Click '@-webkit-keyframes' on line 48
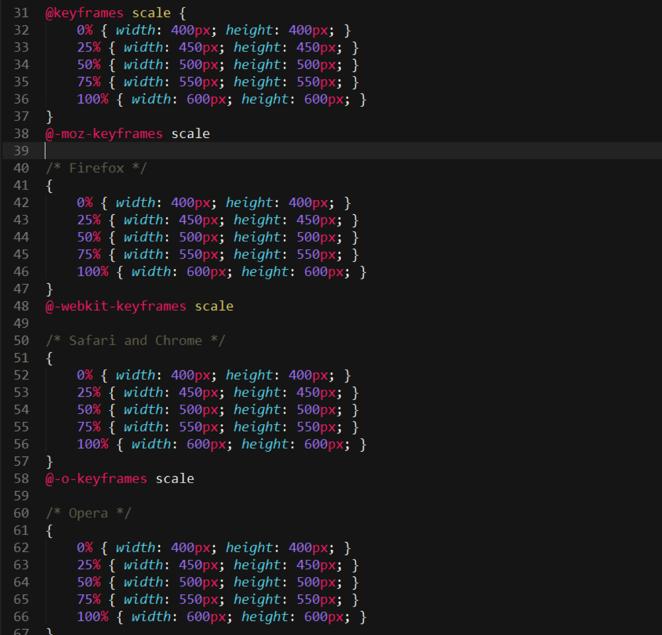The width and height of the screenshot is (662, 635). click(x=116, y=306)
